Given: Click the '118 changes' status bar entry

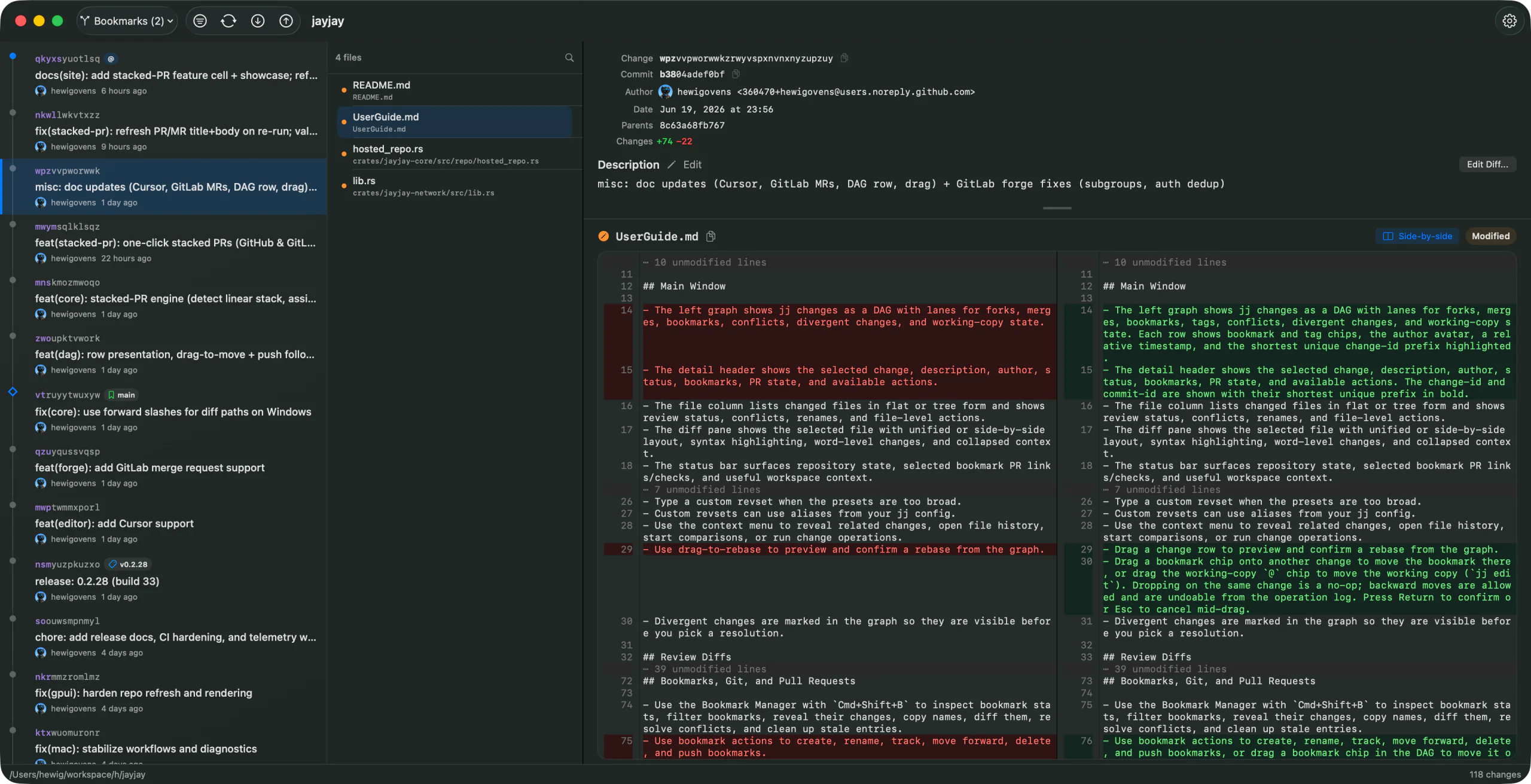Looking at the screenshot, I should 1495,774.
